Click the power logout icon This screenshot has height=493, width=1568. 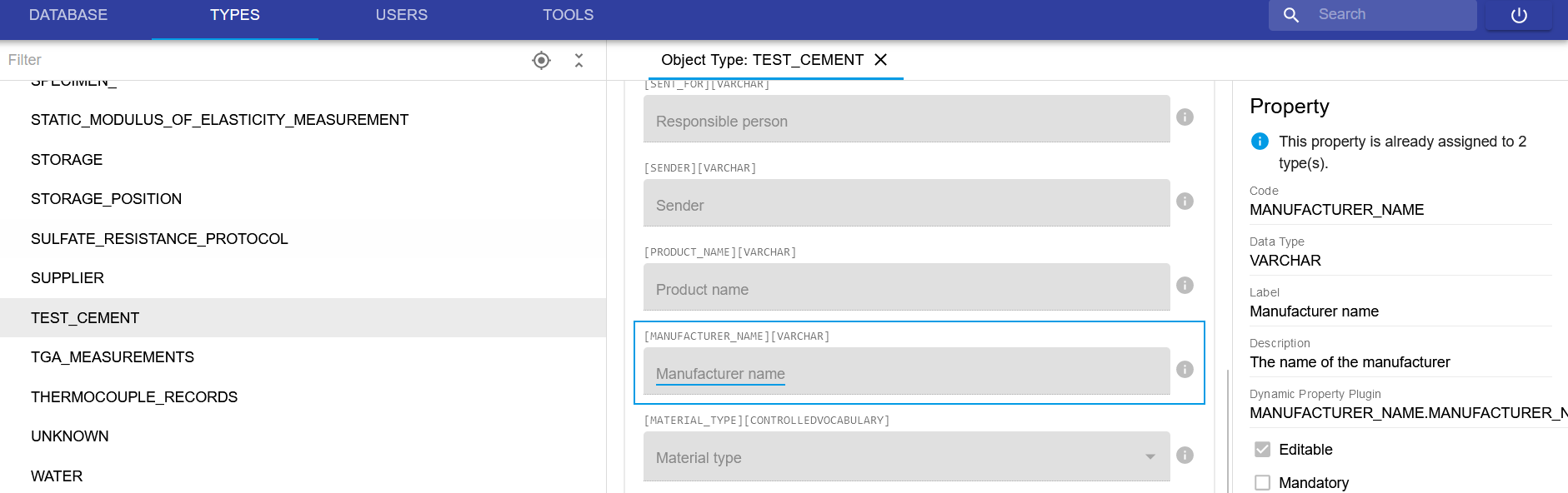coord(1519,15)
